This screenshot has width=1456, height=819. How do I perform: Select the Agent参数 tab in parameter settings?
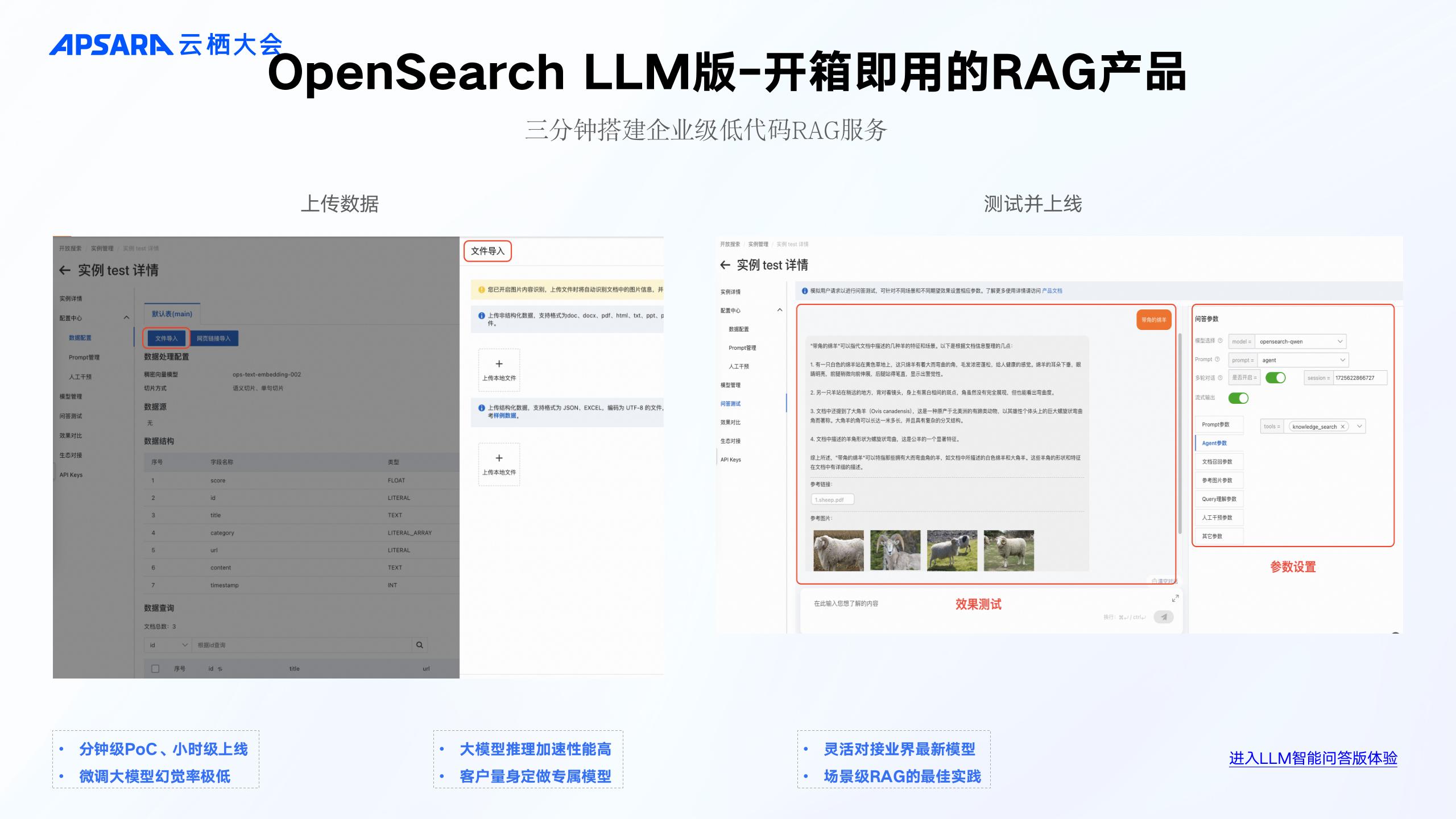pyautogui.click(x=1214, y=442)
